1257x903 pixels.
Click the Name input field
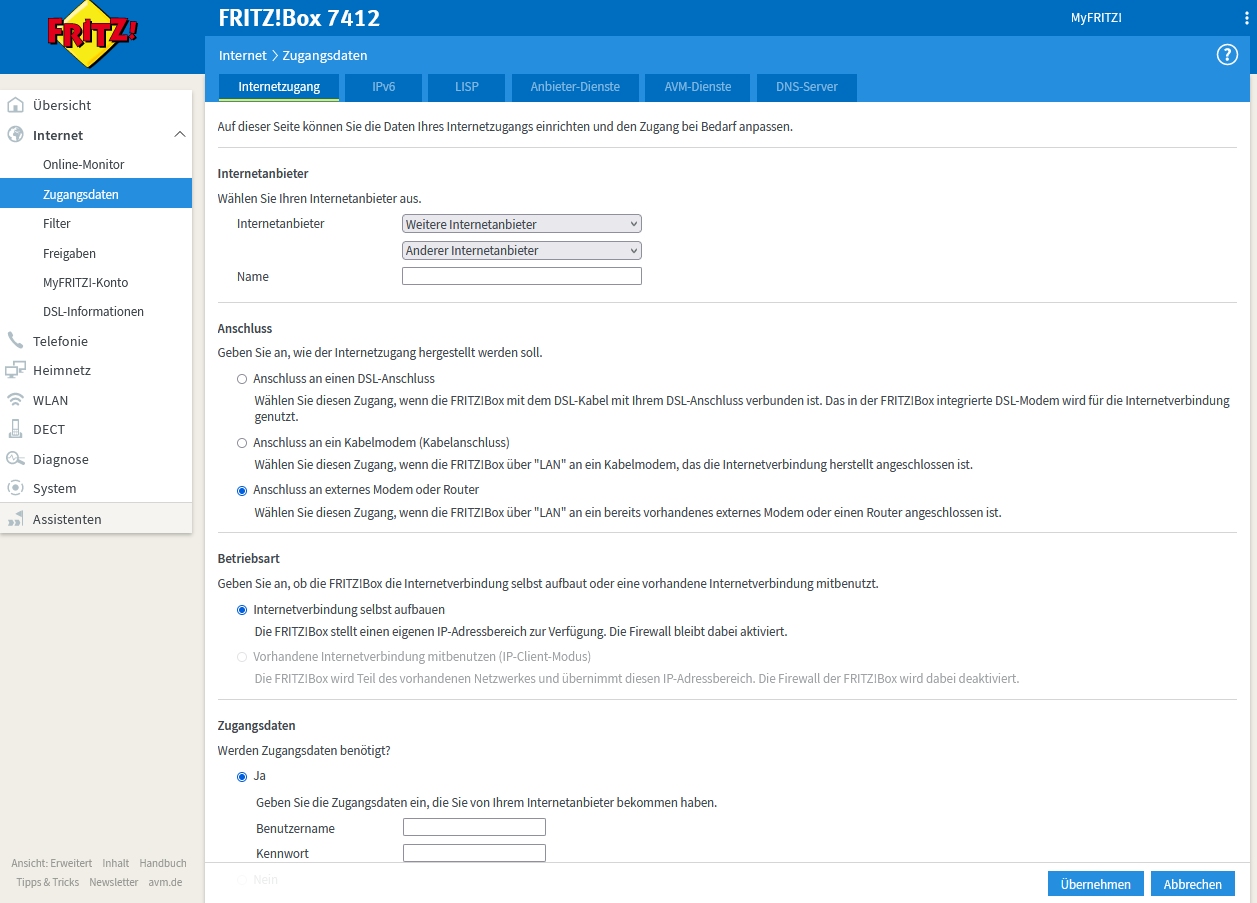coord(521,276)
